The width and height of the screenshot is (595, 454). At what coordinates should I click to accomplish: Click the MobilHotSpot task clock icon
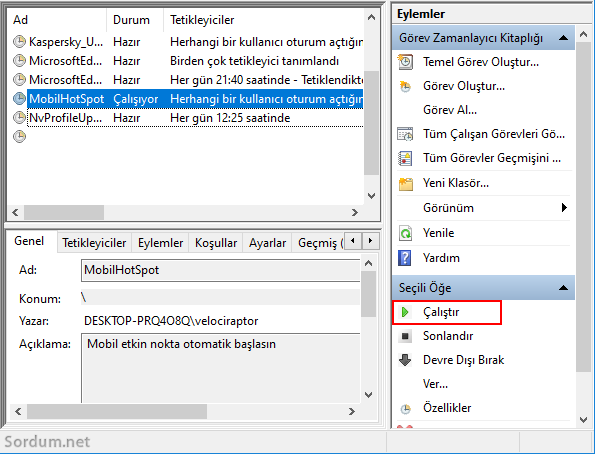coord(19,99)
